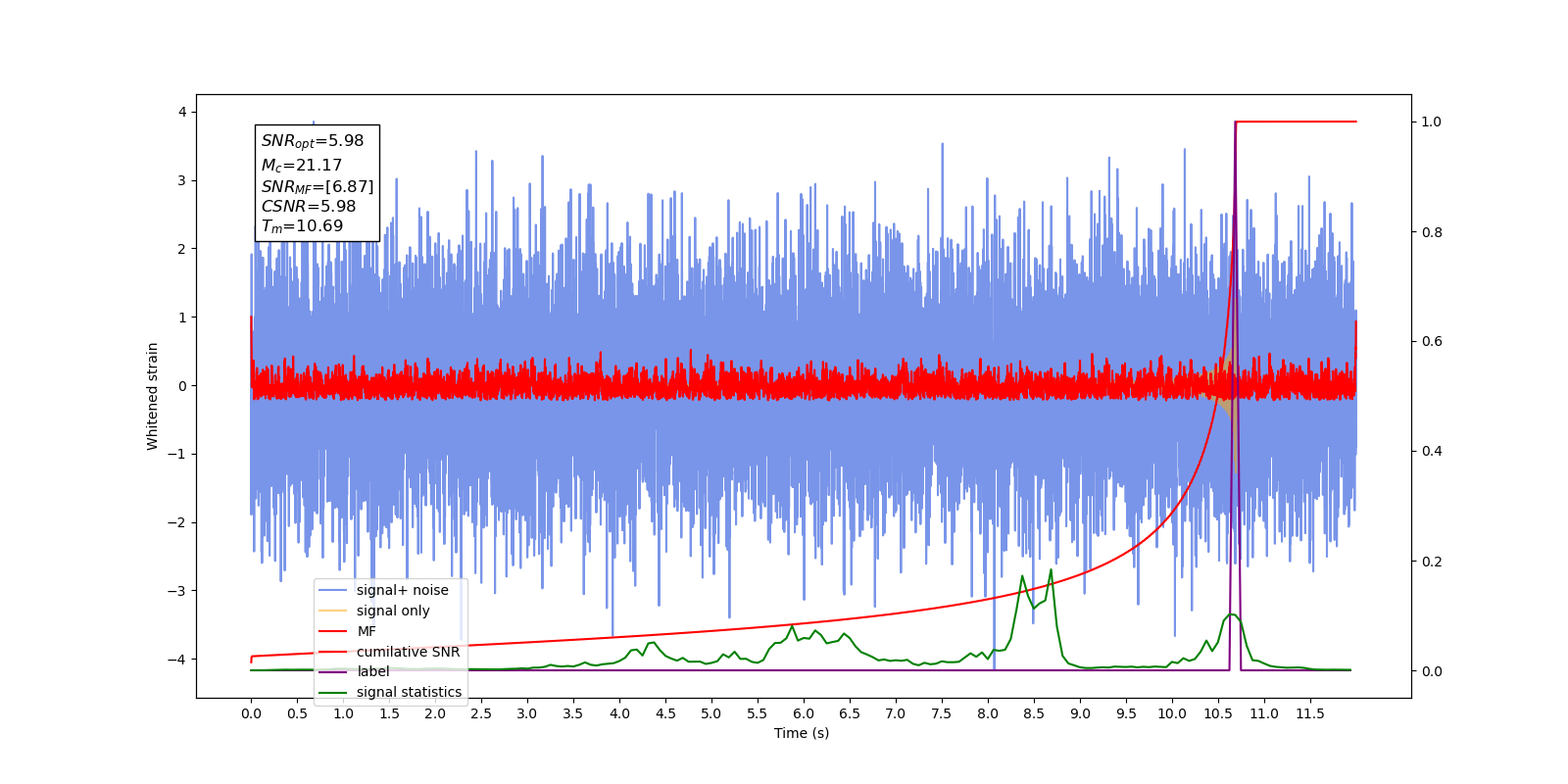Click the 4.0 tick on the time axis
Viewport: 1568px width, 784px height.
coord(619,713)
